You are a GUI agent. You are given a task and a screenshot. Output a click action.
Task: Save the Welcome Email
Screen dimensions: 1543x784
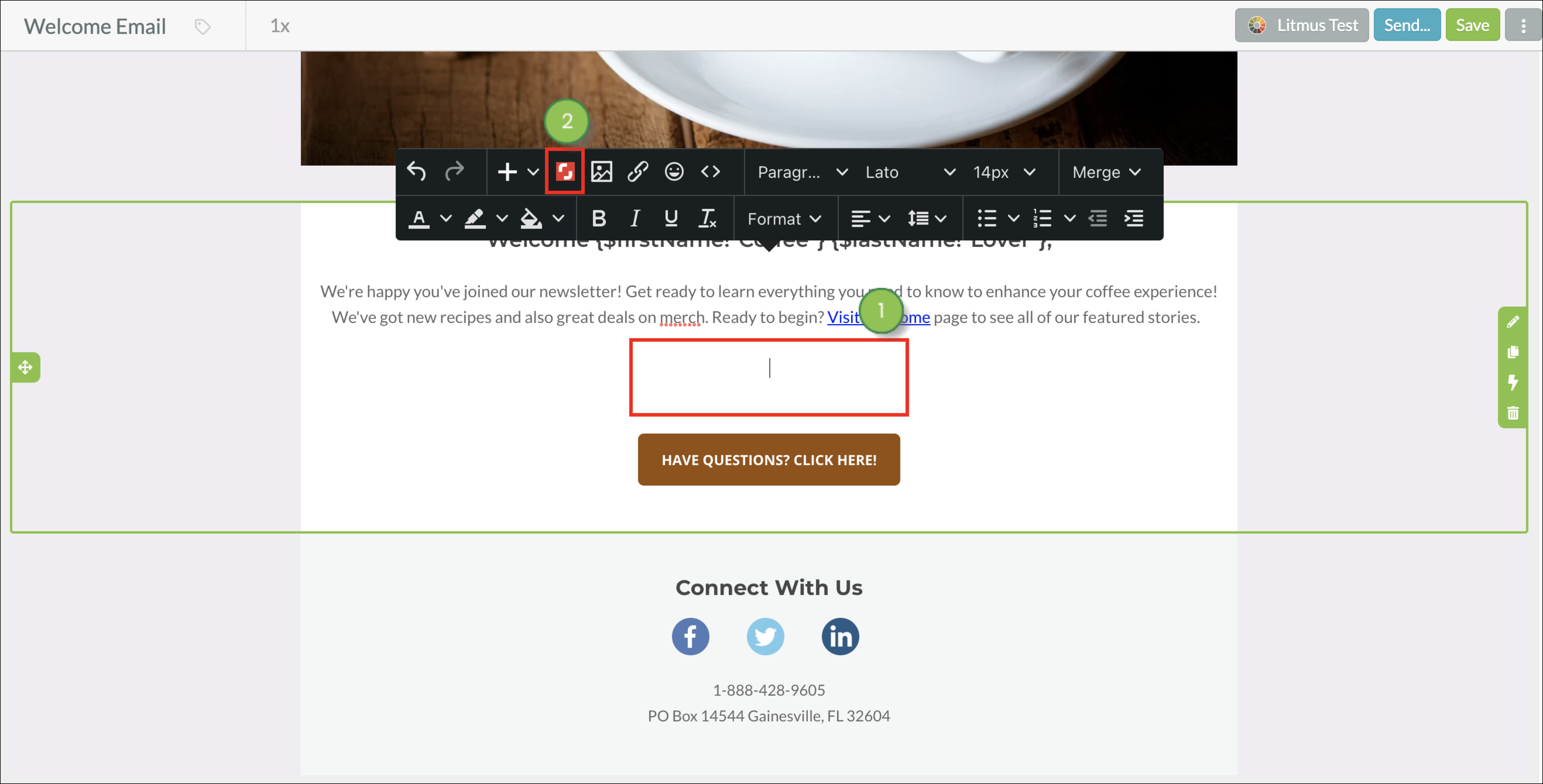pyautogui.click(x=1472, y=25)
